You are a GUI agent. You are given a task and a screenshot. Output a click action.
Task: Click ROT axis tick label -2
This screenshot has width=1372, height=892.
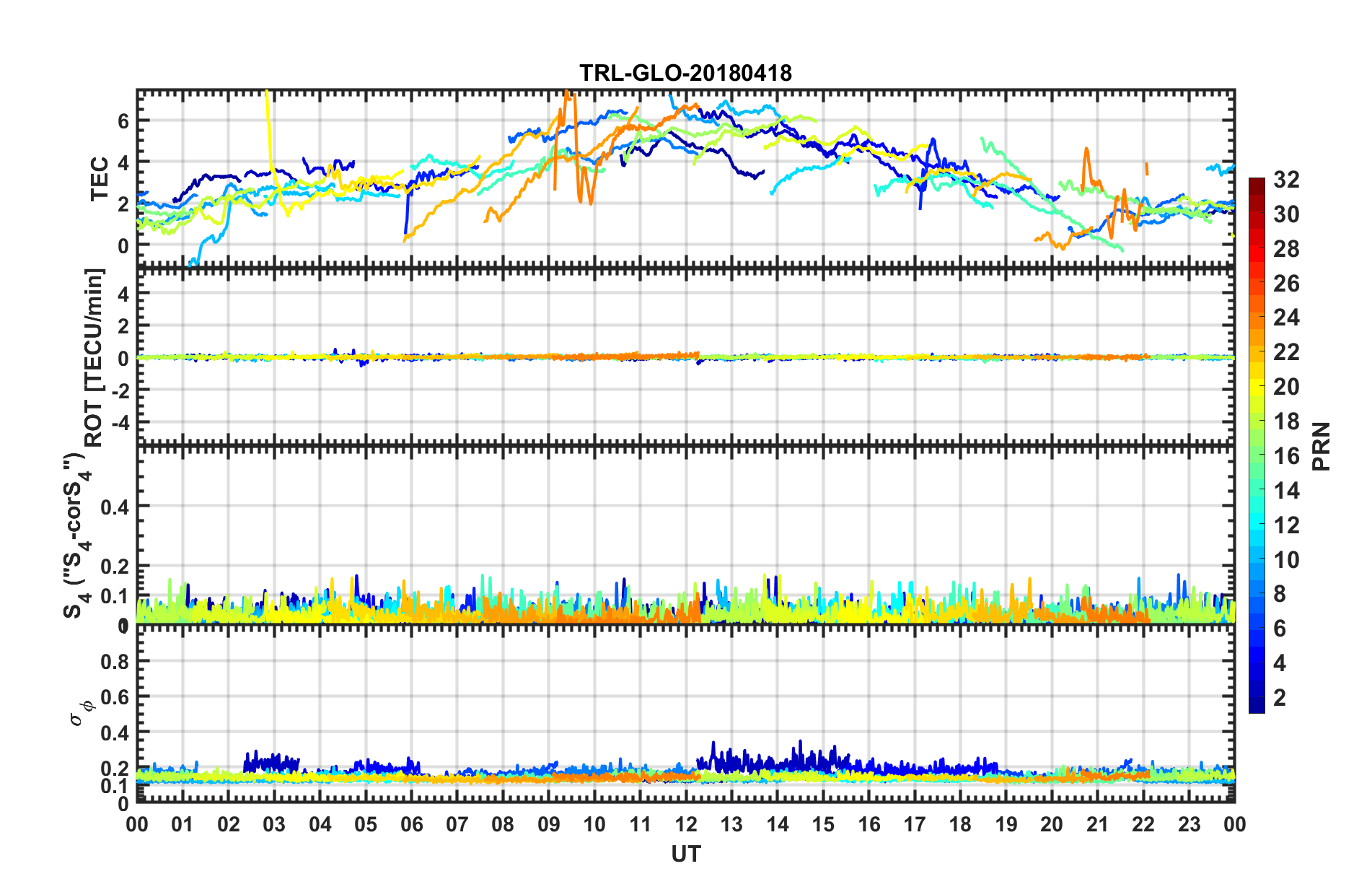pyautogui.click(x=119, y=390)
